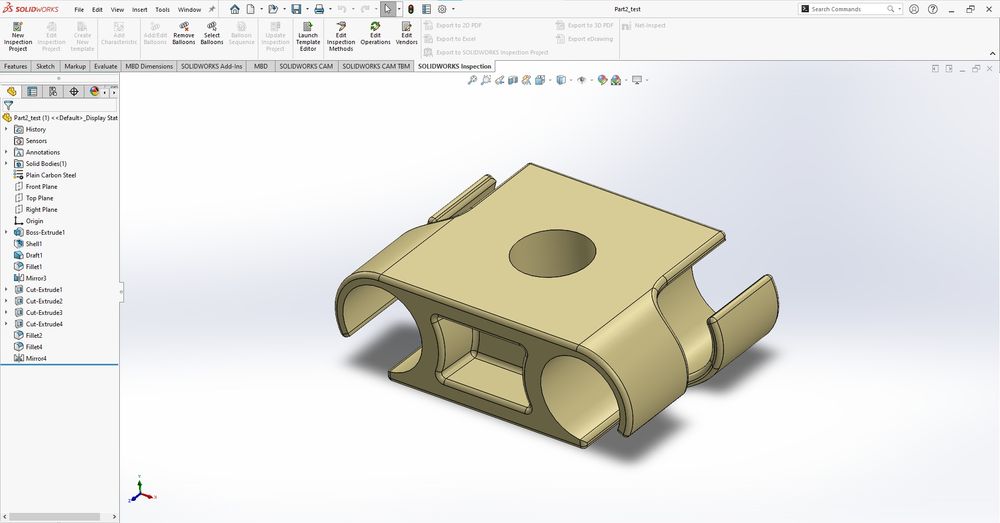Expand the Solid Bodies(1) node
Screen dimensions: 1000x523
[x=6, y=163]
